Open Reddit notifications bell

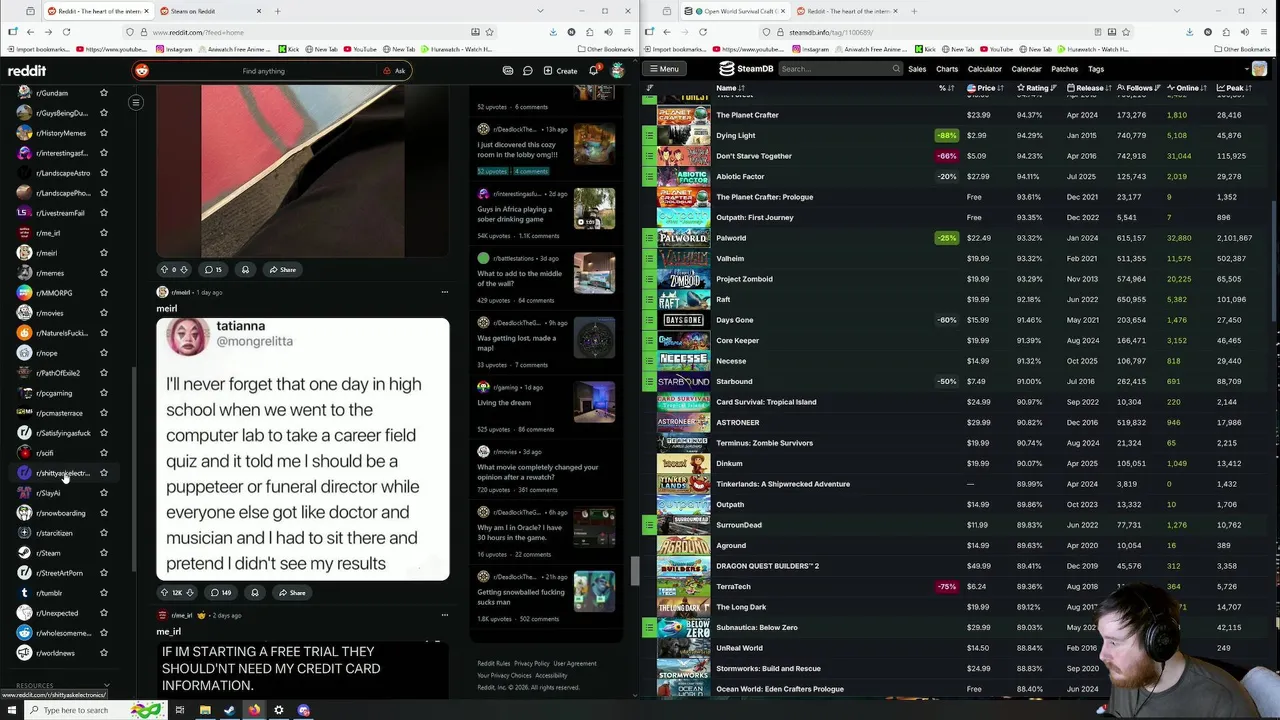click(594, 71)
